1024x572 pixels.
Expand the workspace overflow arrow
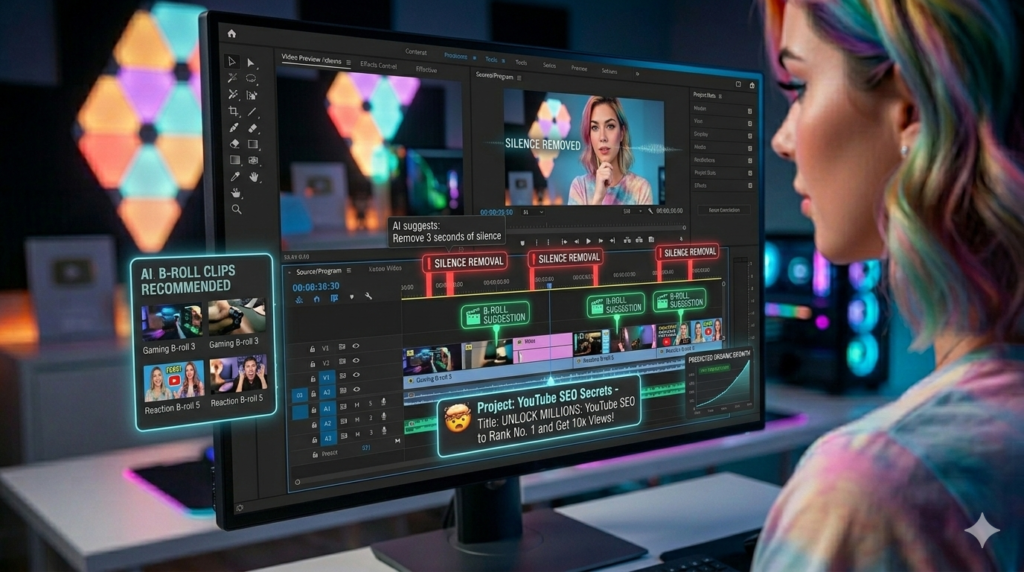click(637, 74)
